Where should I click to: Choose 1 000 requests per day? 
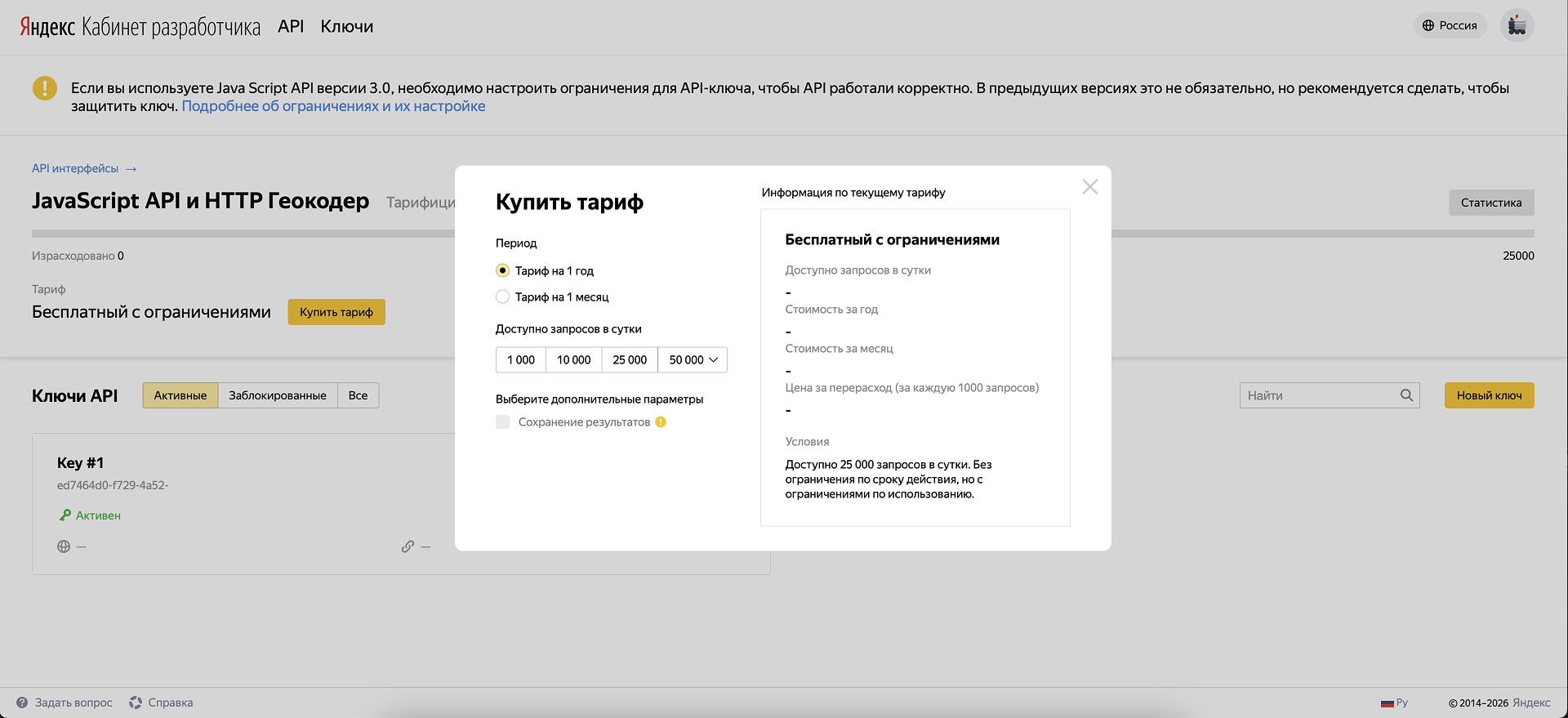521,359
